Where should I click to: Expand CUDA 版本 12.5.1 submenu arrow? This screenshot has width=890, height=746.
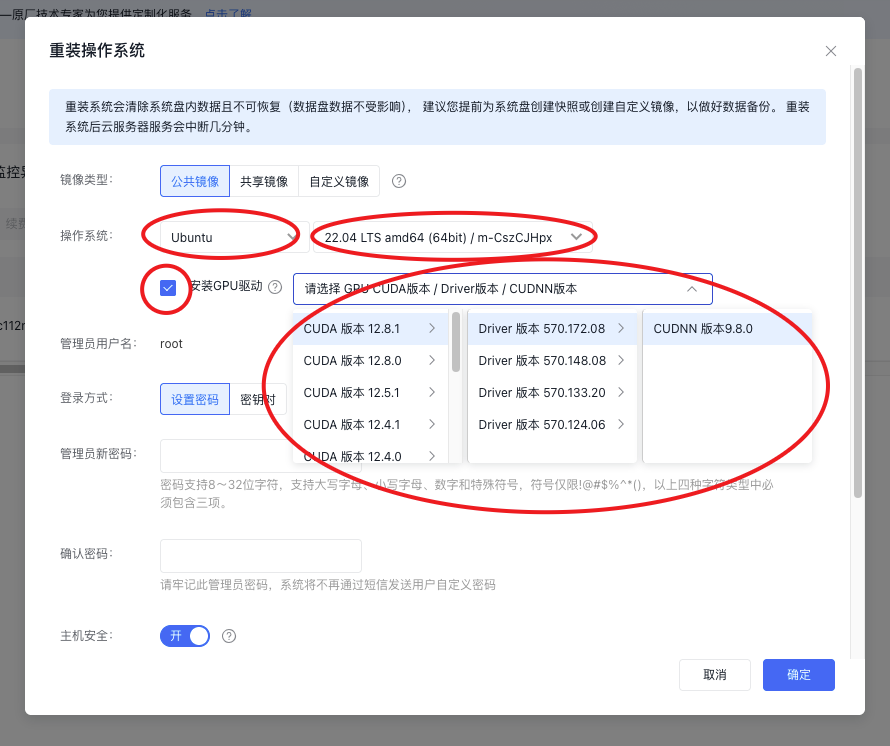click(x=431, y=392)
